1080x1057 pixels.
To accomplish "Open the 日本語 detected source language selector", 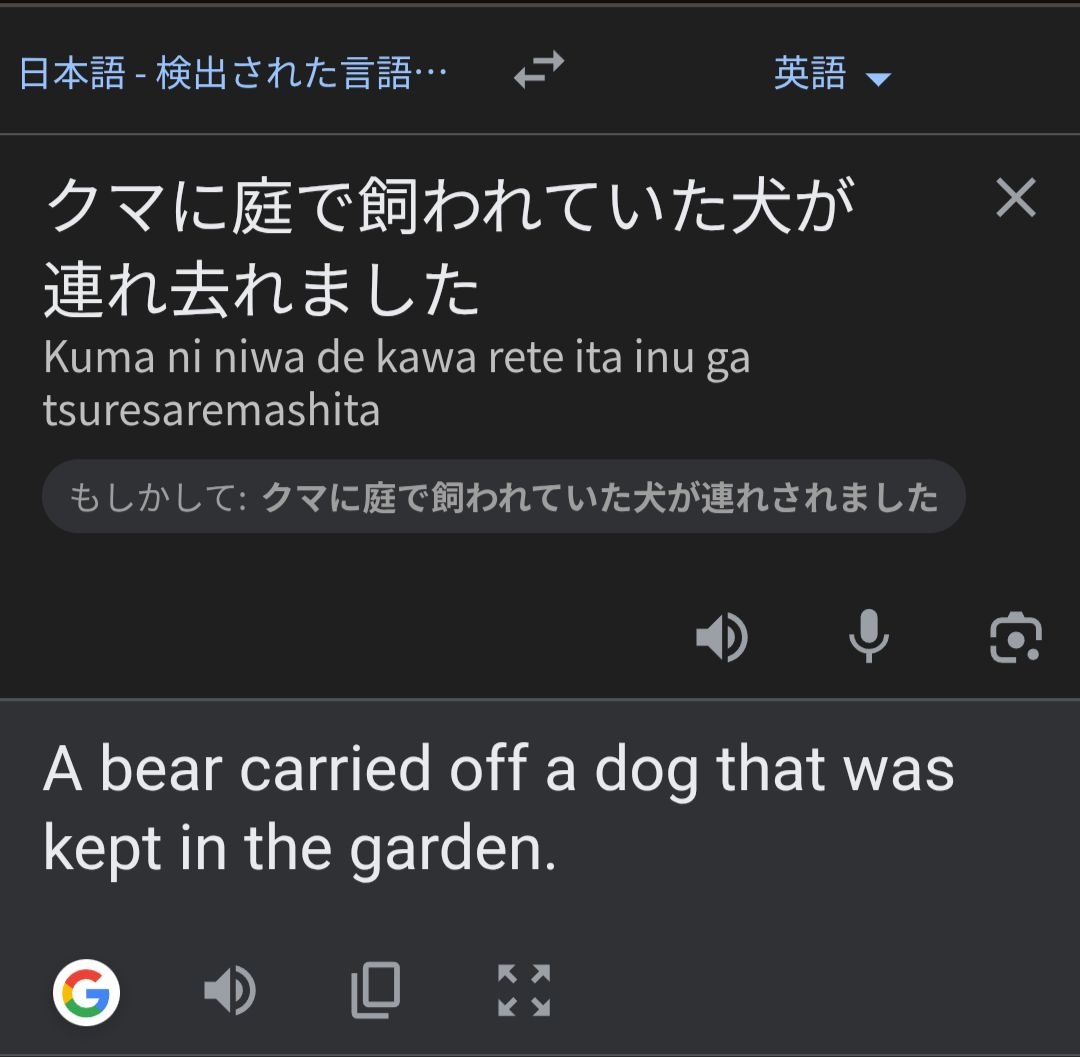I will tap(233, 73).
